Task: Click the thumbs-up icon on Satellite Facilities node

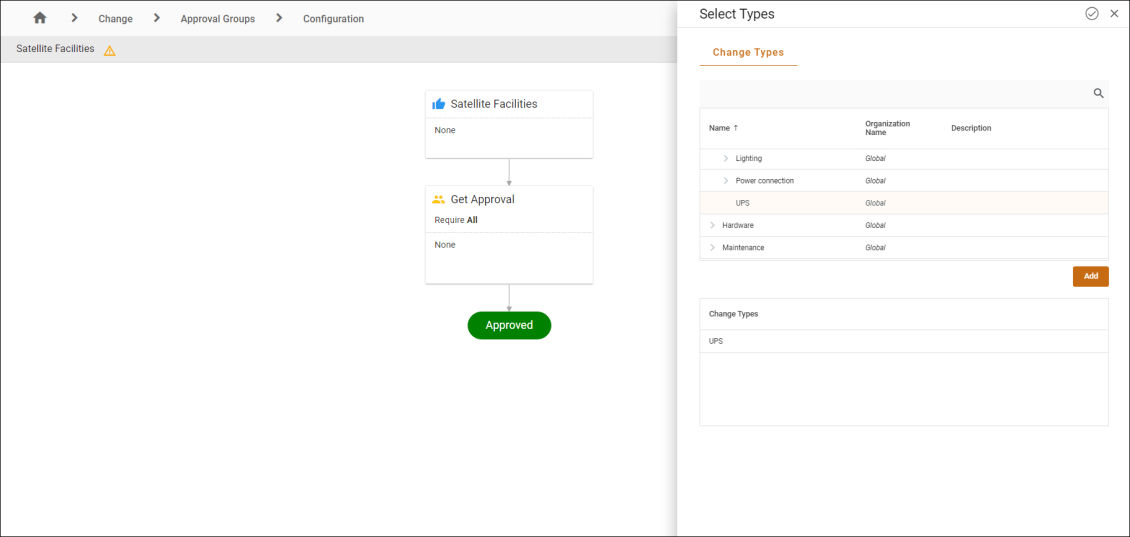Action: 438,104
